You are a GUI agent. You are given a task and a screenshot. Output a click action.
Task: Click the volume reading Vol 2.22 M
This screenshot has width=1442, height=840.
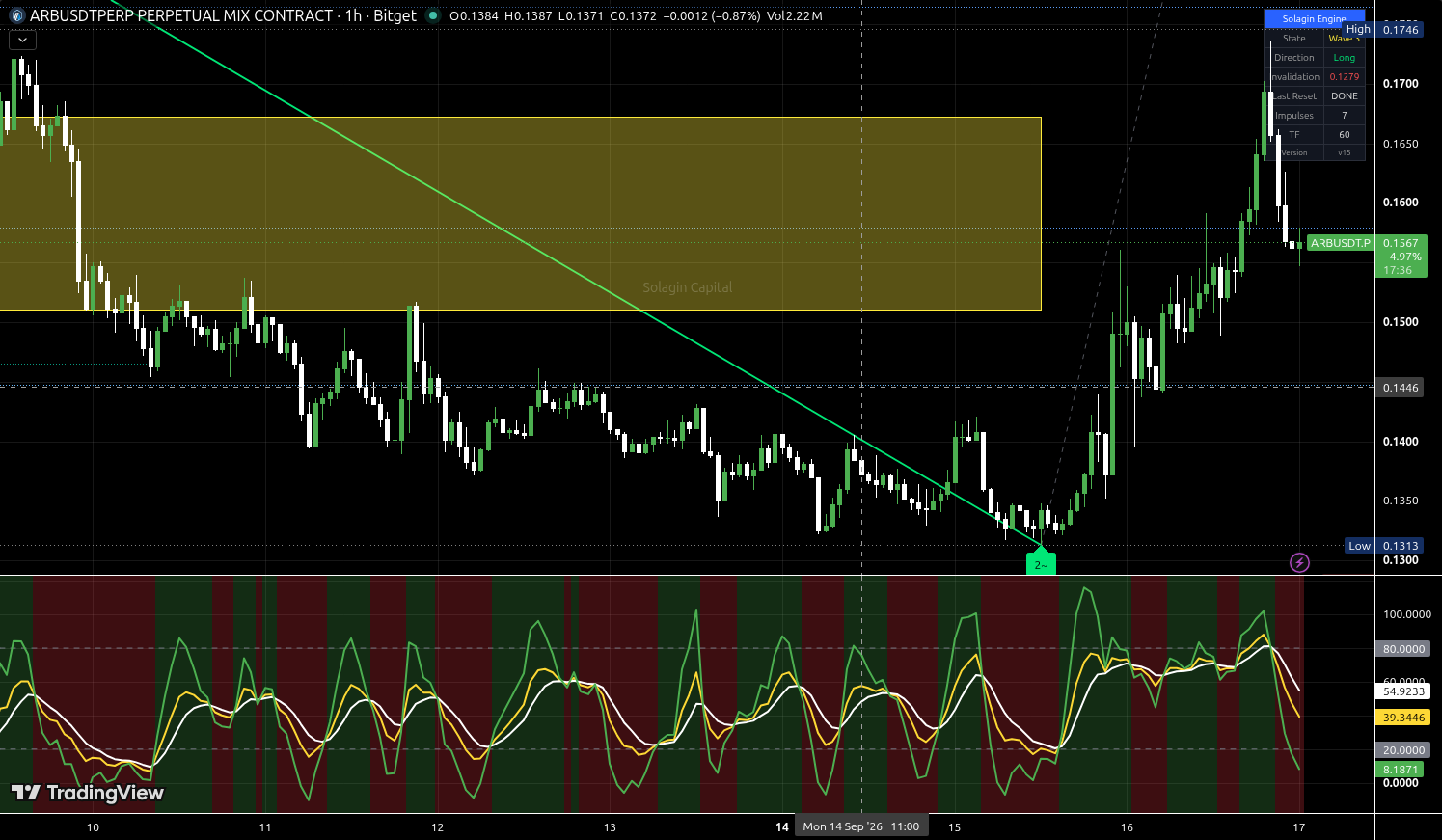(x=795, y=16)
